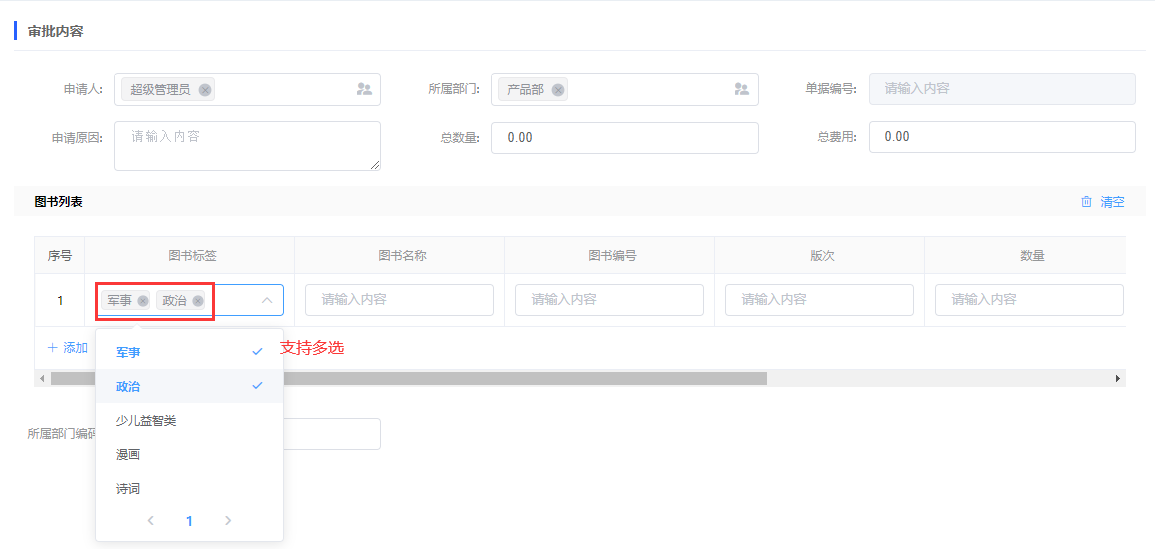1155x549 pixels.
Task: Go to previous page in dropdown pagination
Action: 151,520
